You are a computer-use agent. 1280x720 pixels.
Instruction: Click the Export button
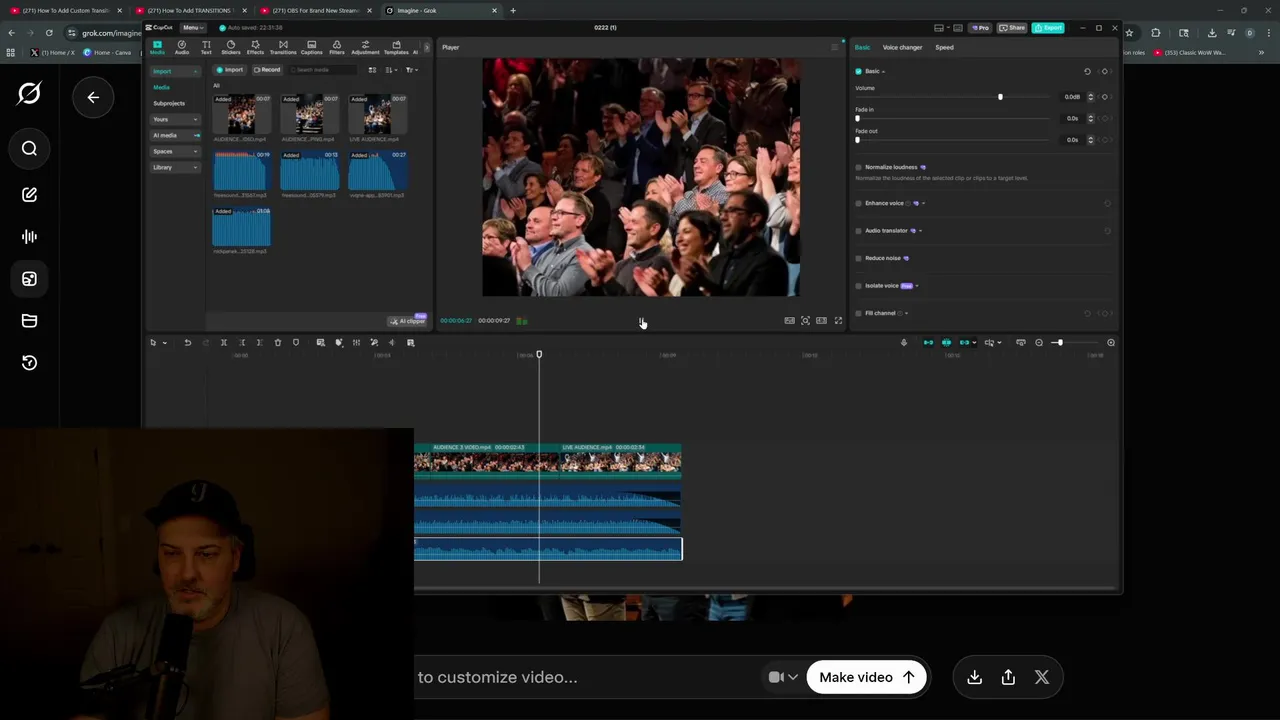point(1048,28)
